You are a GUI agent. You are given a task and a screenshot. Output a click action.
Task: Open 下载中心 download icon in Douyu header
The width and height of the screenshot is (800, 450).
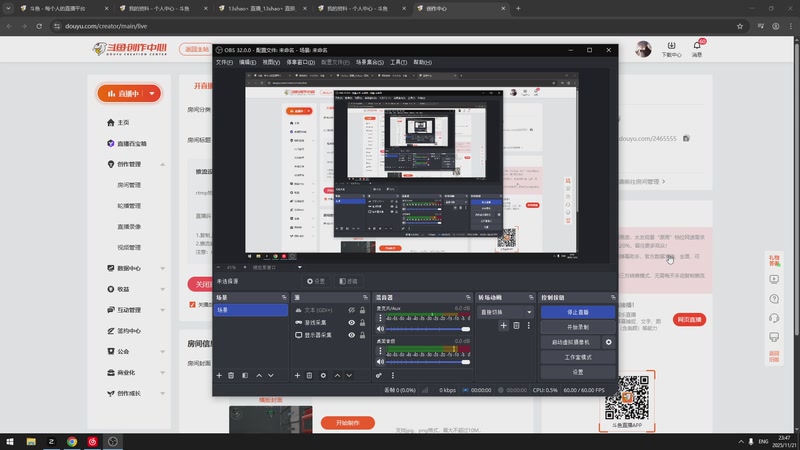tap(671, 45)
